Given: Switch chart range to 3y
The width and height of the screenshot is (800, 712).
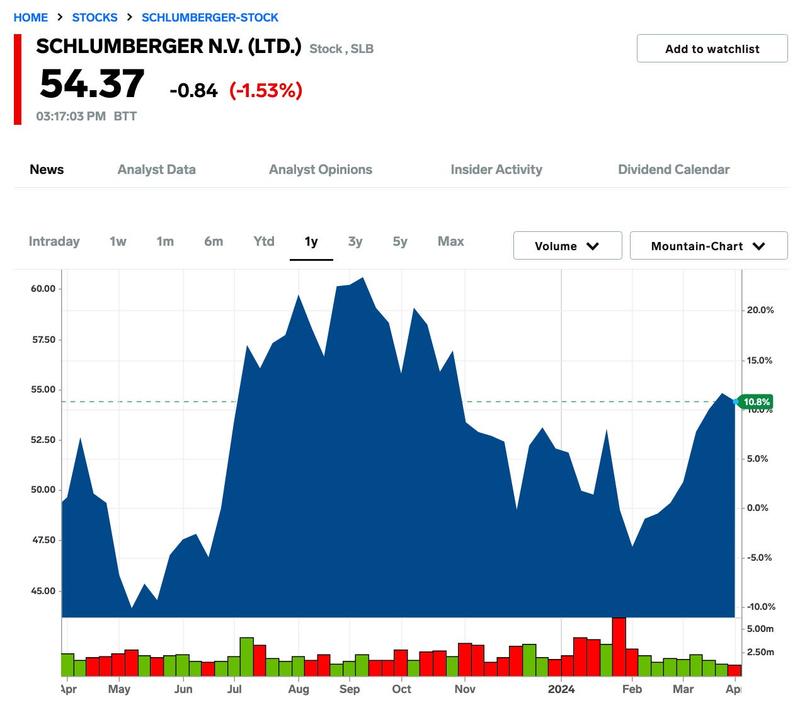Looking at the screenshot, I should click(355, 241).
